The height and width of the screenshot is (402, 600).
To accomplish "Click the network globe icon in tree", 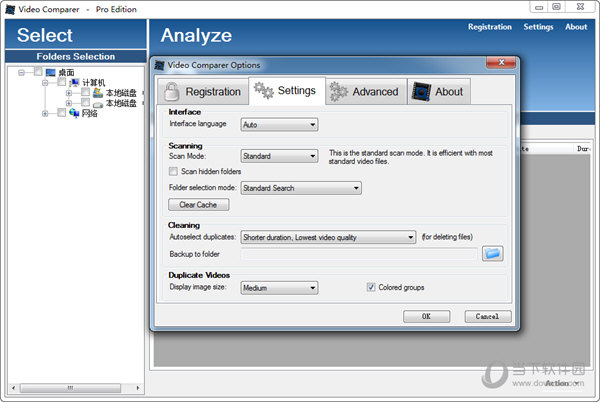I will coord(74,113).
